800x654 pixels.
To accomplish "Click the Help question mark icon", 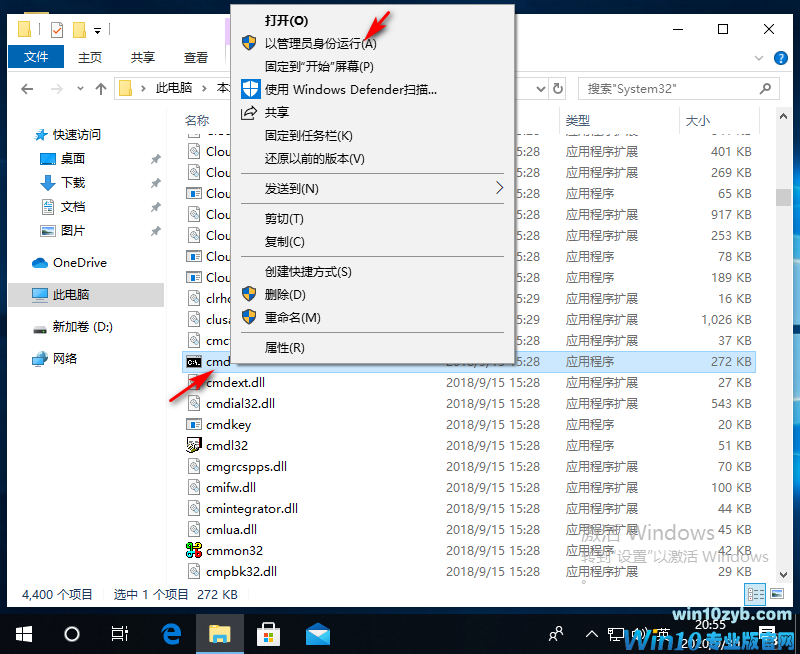I will click(x=781, y=57).
